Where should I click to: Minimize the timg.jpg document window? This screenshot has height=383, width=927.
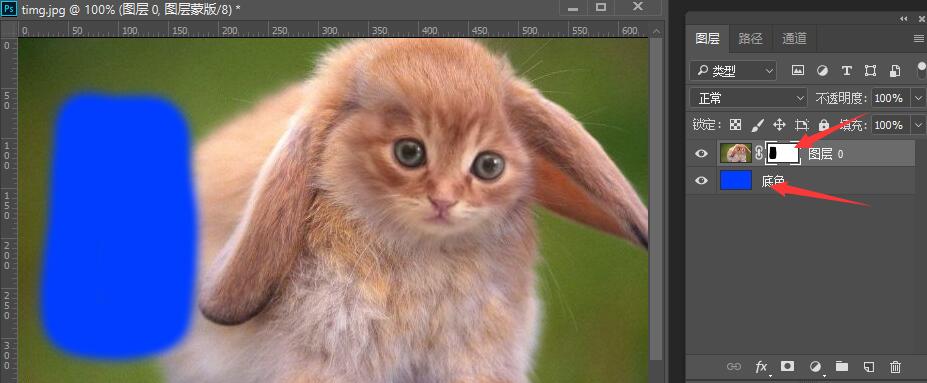[x=573, y=7]
